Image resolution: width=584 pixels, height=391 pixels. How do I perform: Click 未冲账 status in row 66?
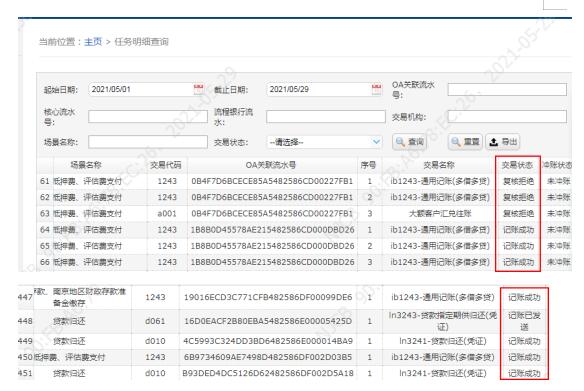559,262
